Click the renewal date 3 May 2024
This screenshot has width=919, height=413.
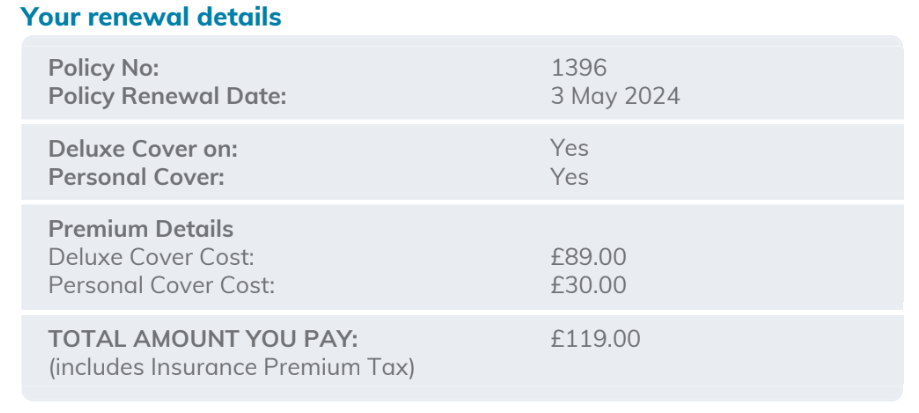pos(615,97)
